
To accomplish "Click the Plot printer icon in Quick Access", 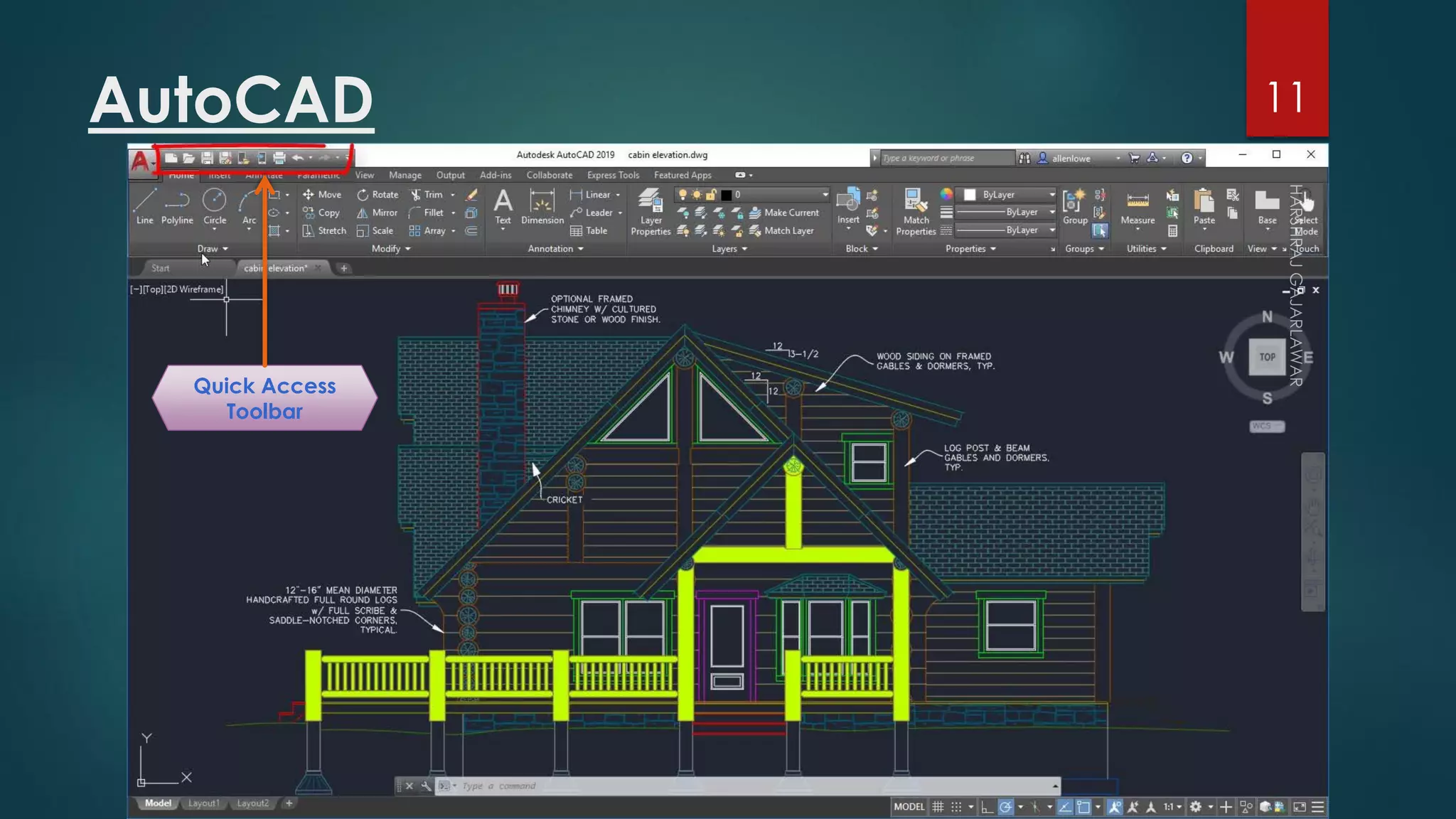I will [x=279, y=158].
